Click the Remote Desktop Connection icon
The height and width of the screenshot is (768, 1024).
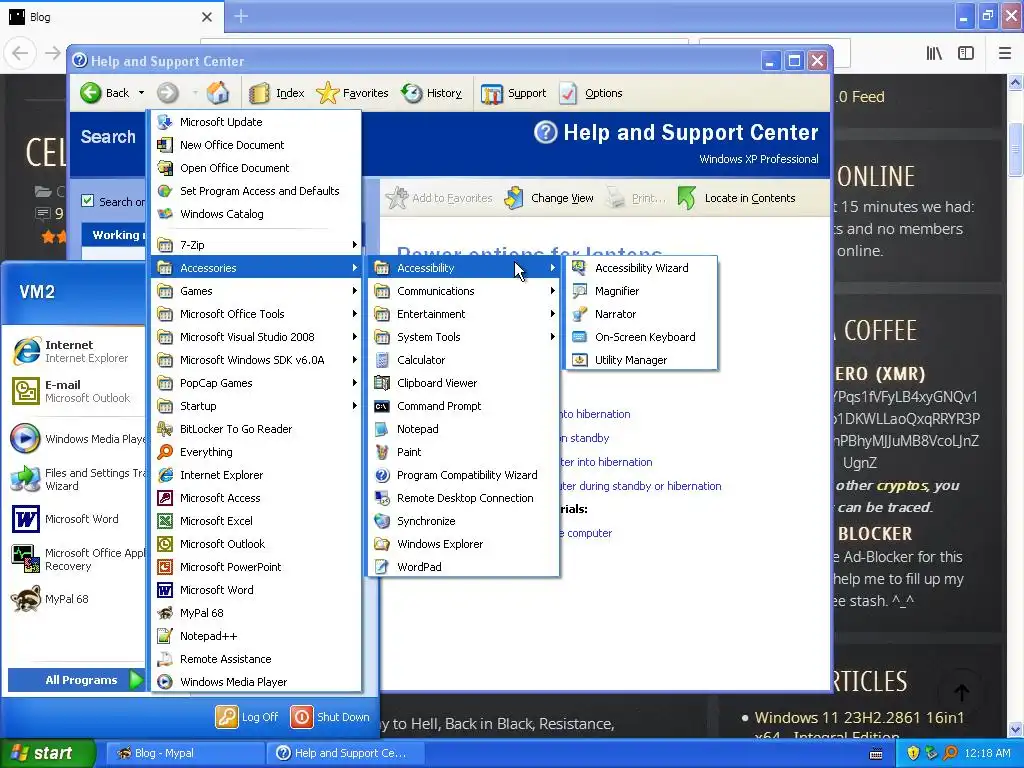point(382,498)
